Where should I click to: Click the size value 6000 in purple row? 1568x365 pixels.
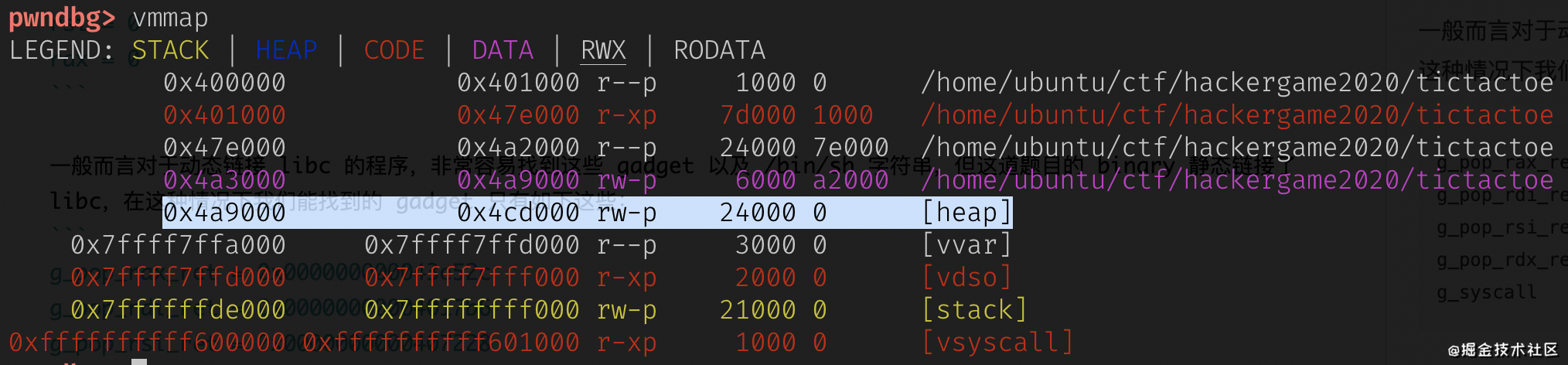[765, 180]
